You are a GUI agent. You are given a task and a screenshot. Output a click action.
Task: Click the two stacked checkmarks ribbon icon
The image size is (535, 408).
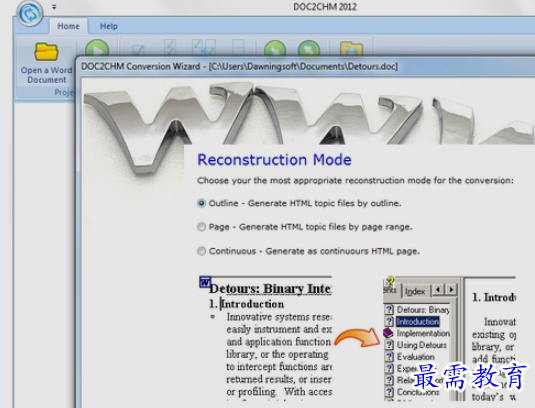pos(170,48)
